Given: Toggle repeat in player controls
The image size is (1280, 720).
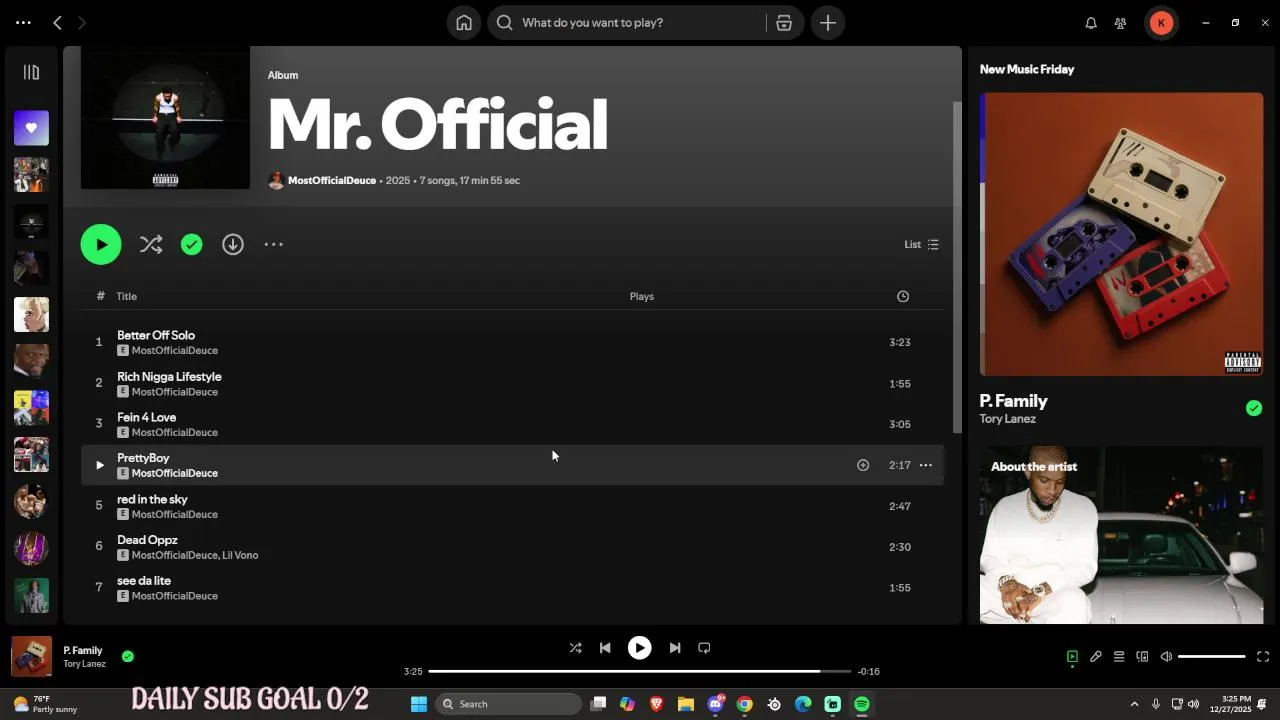Looking at the screenshot, I should click(704, 648).
